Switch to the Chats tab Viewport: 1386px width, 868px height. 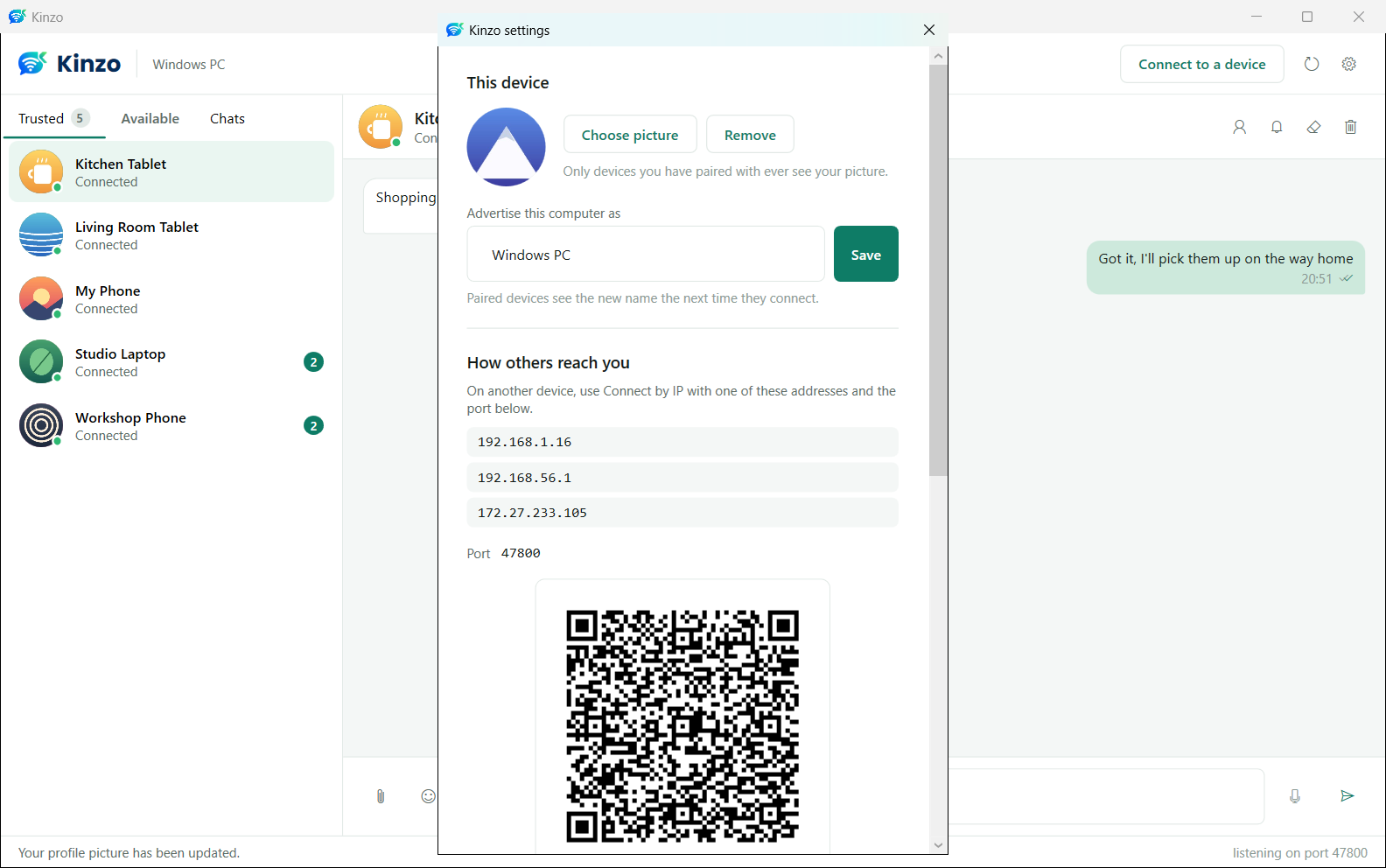pyautogui.click(x=227, y=118)
